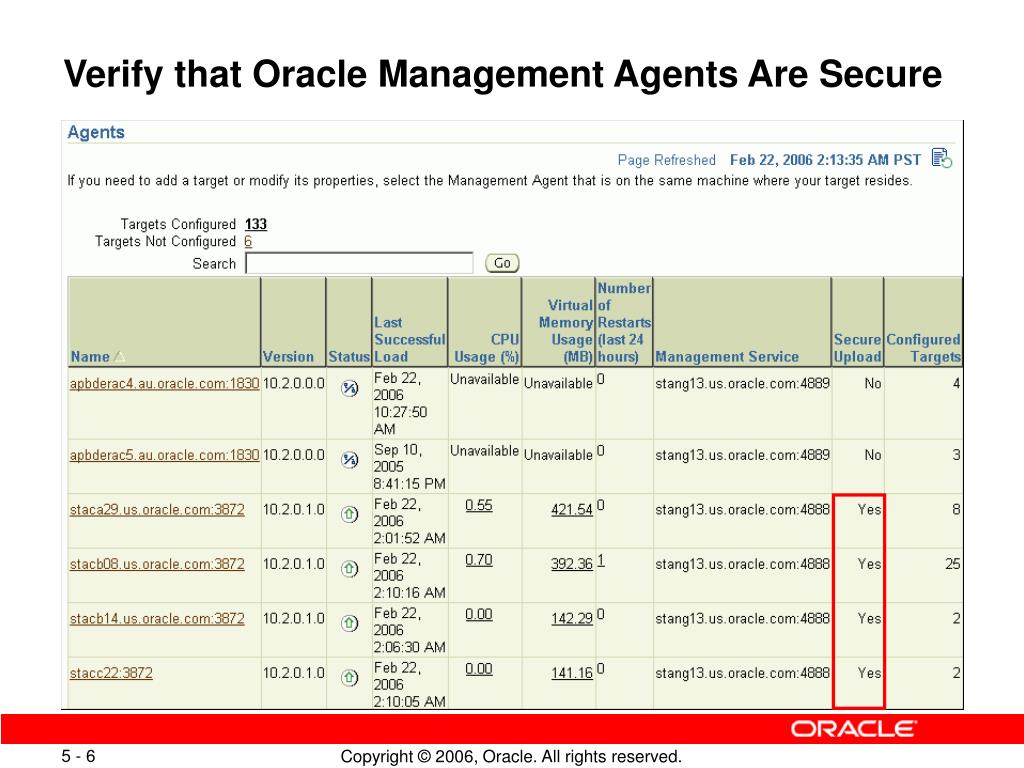Sort by Configured Targets column header
Screen dimensions: 1024x768
click(x=923, y=348)
